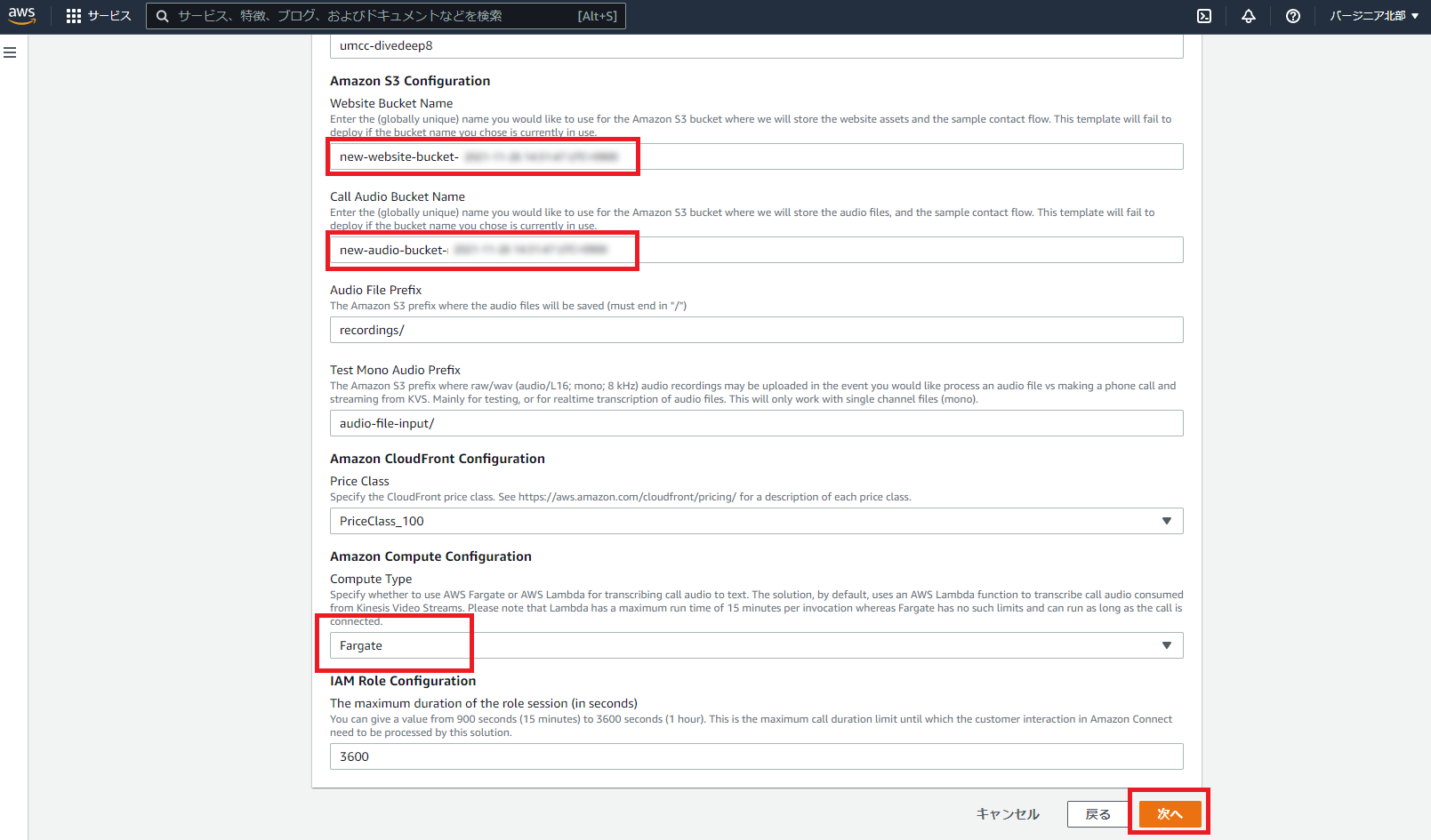Click the search magnifier icon
The image size is (1431, 840).
tap(163, 16)
